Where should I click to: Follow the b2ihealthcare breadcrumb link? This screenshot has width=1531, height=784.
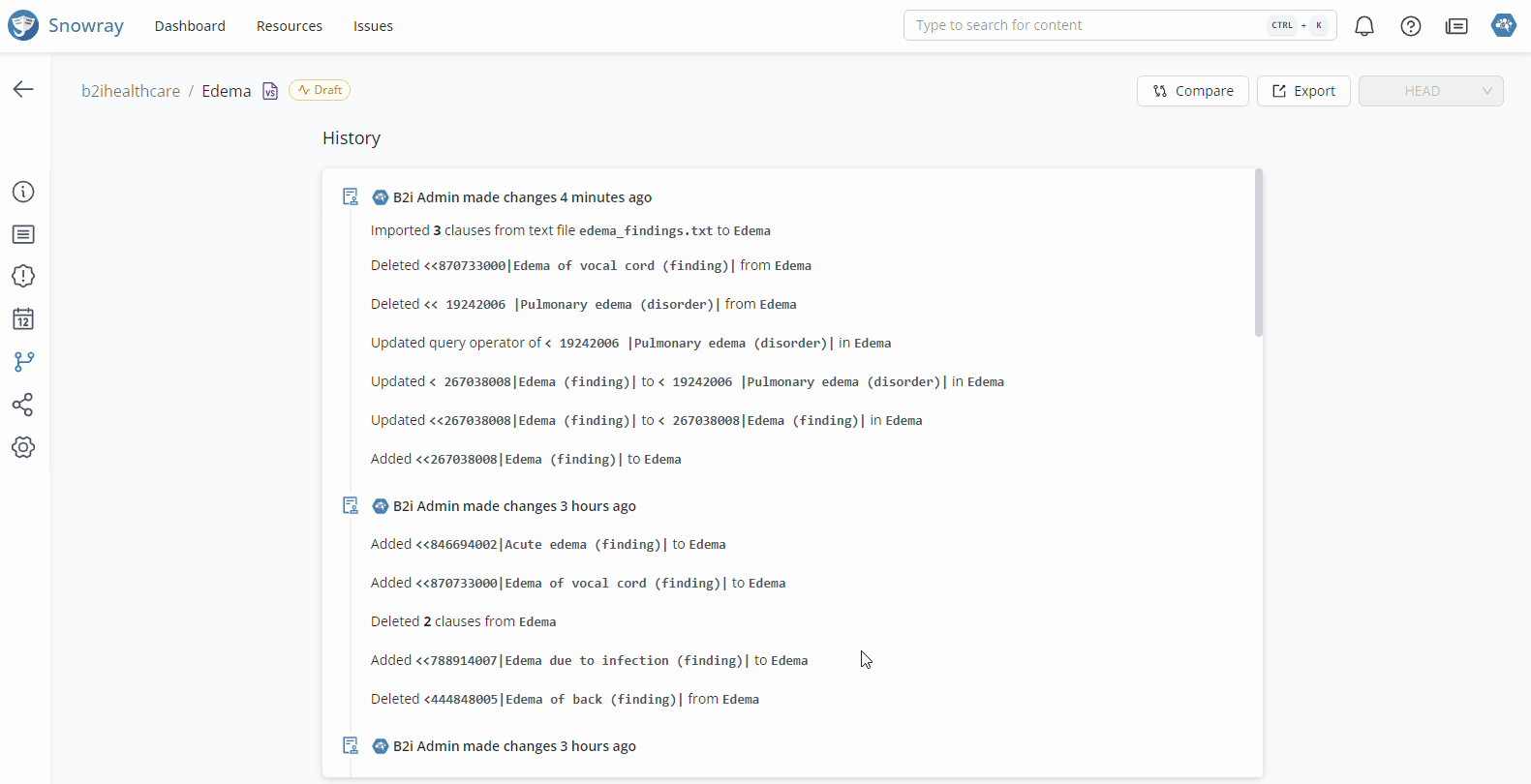(131, 91)
